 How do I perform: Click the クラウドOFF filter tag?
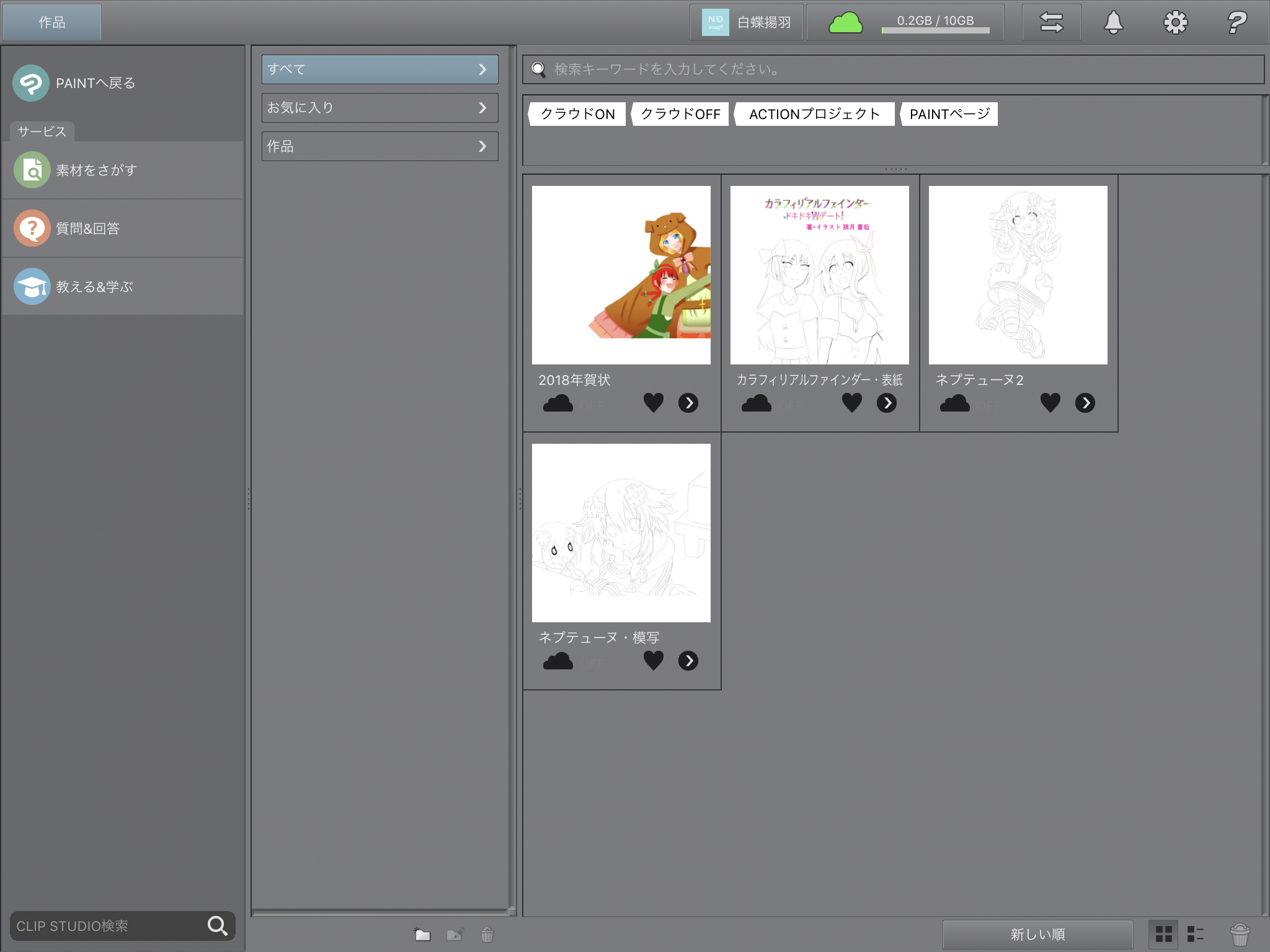point(680,114)
